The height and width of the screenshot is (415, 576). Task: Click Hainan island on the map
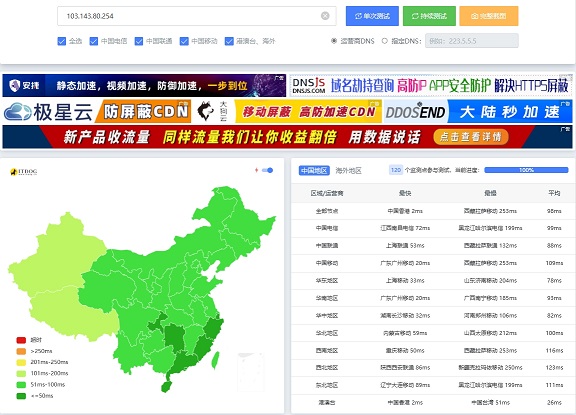(x=166, y=386)
